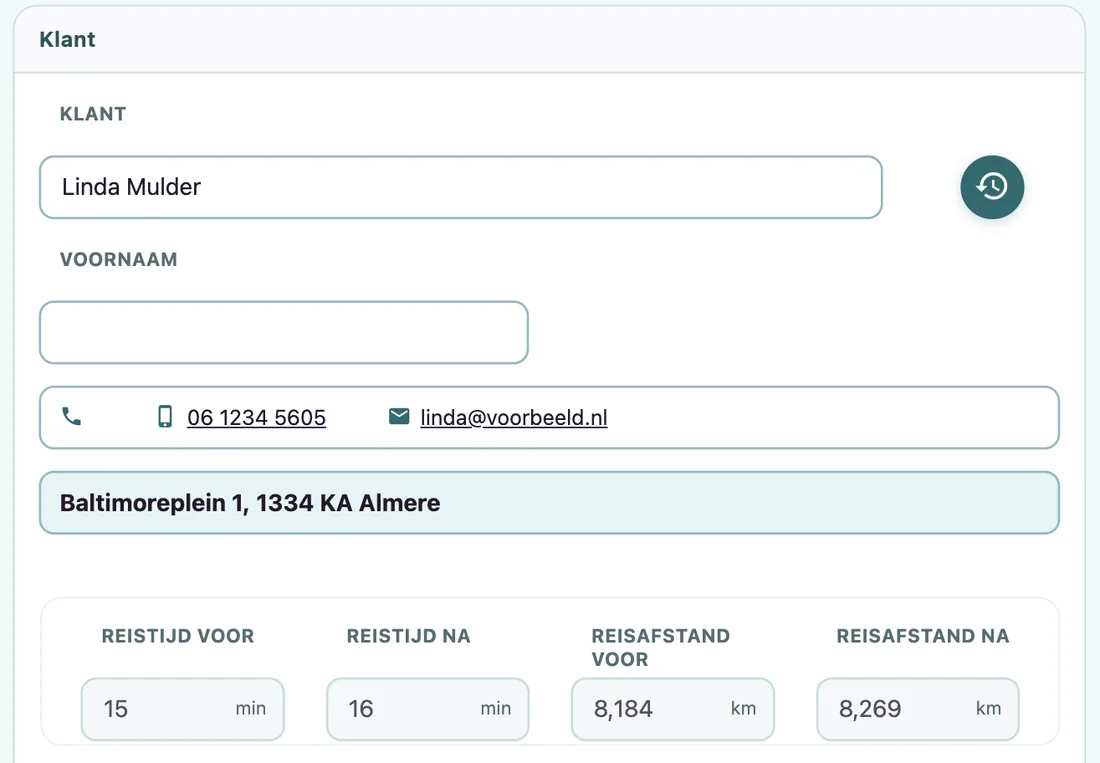Open customer history with clock icon button
1100x763 pixels.
coord(992,187)
